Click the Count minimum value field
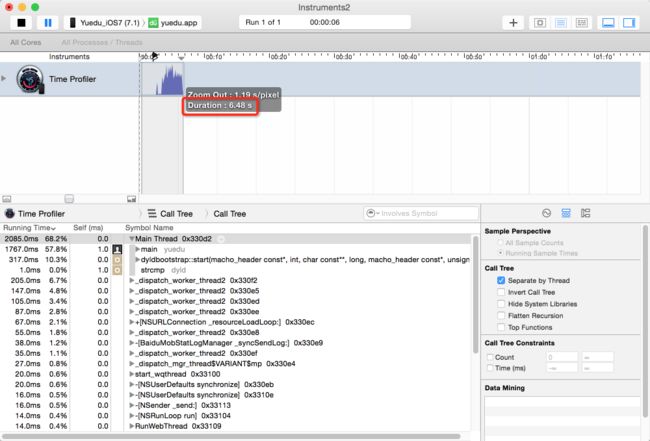The height and width of the screenshot is (441, 650). click(562, 357)
